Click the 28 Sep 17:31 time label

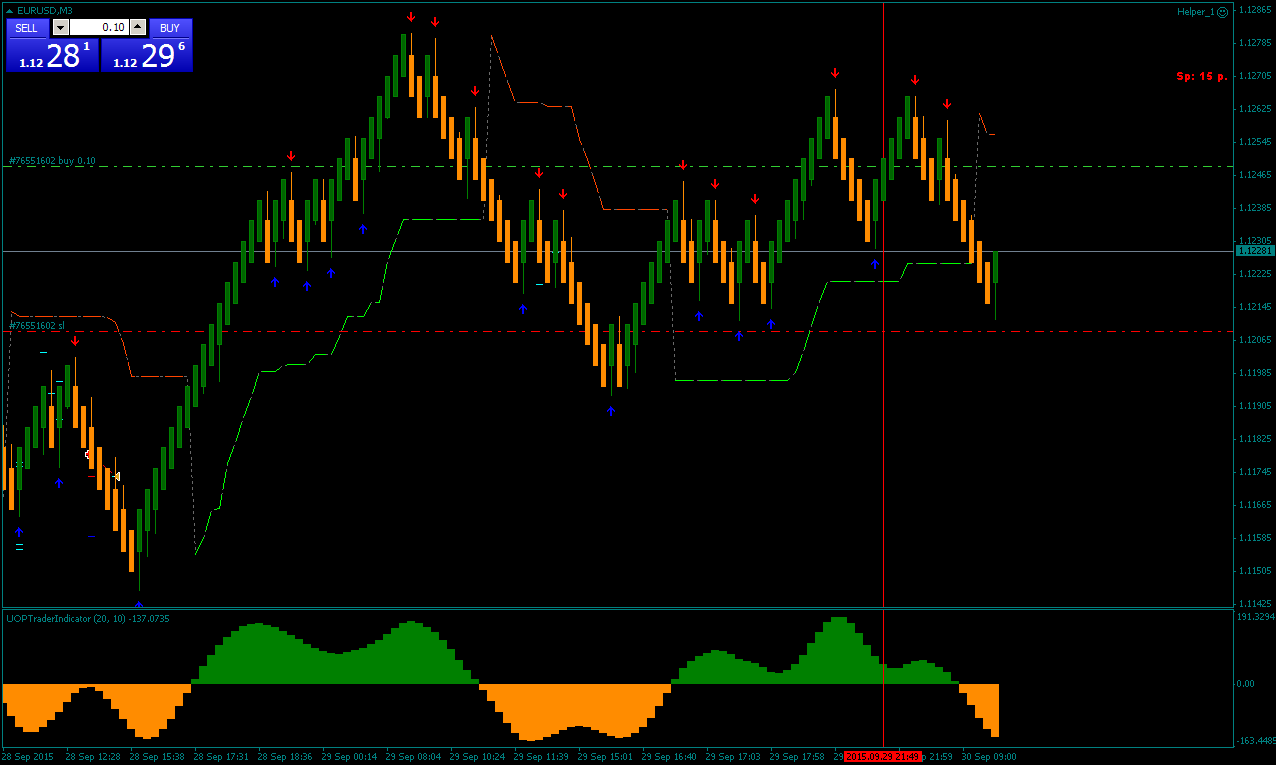pos(221,757)
